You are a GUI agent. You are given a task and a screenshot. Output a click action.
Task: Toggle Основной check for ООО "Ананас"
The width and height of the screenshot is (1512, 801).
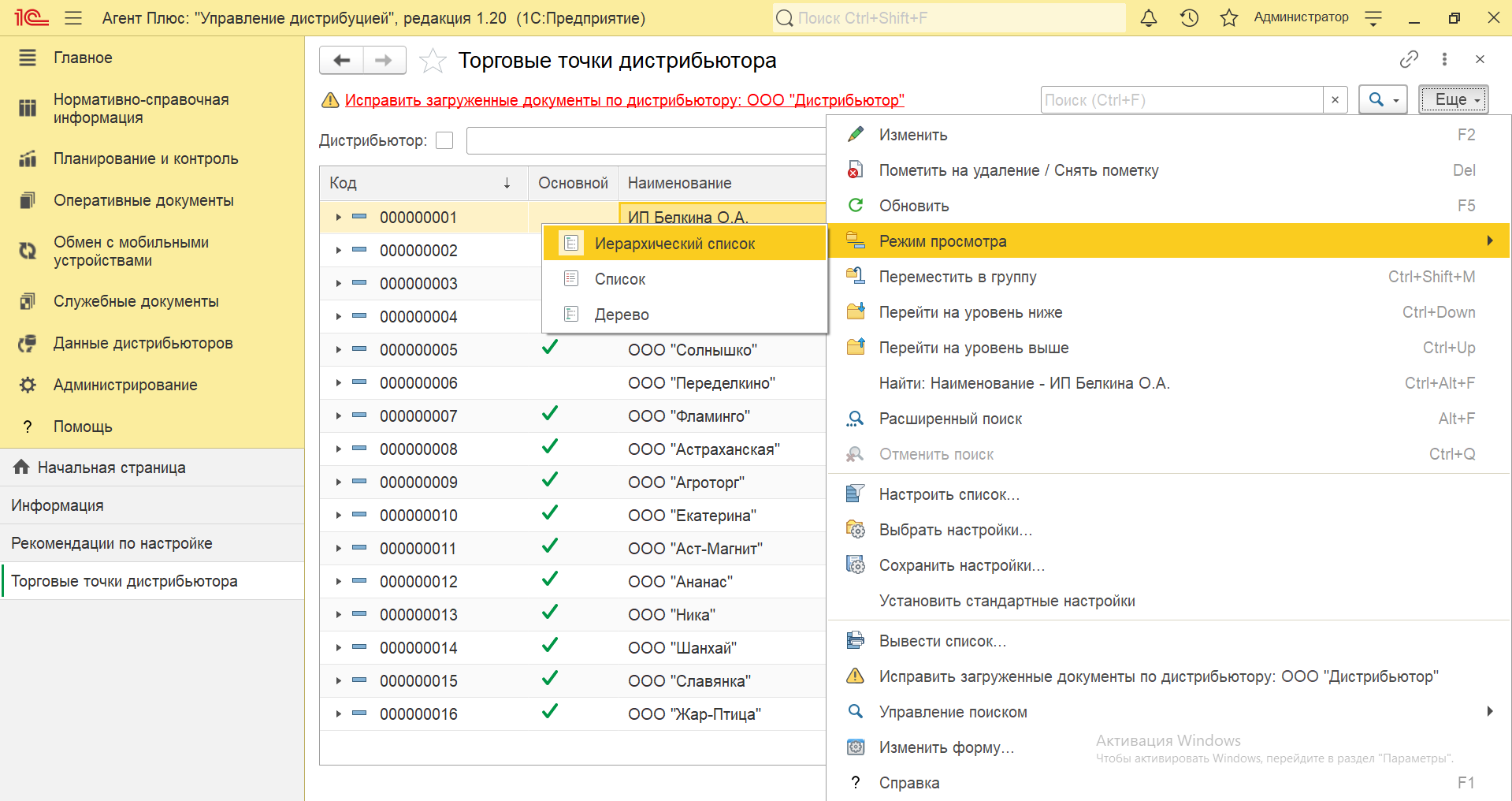pyautogui.click(x=550, y=579)
